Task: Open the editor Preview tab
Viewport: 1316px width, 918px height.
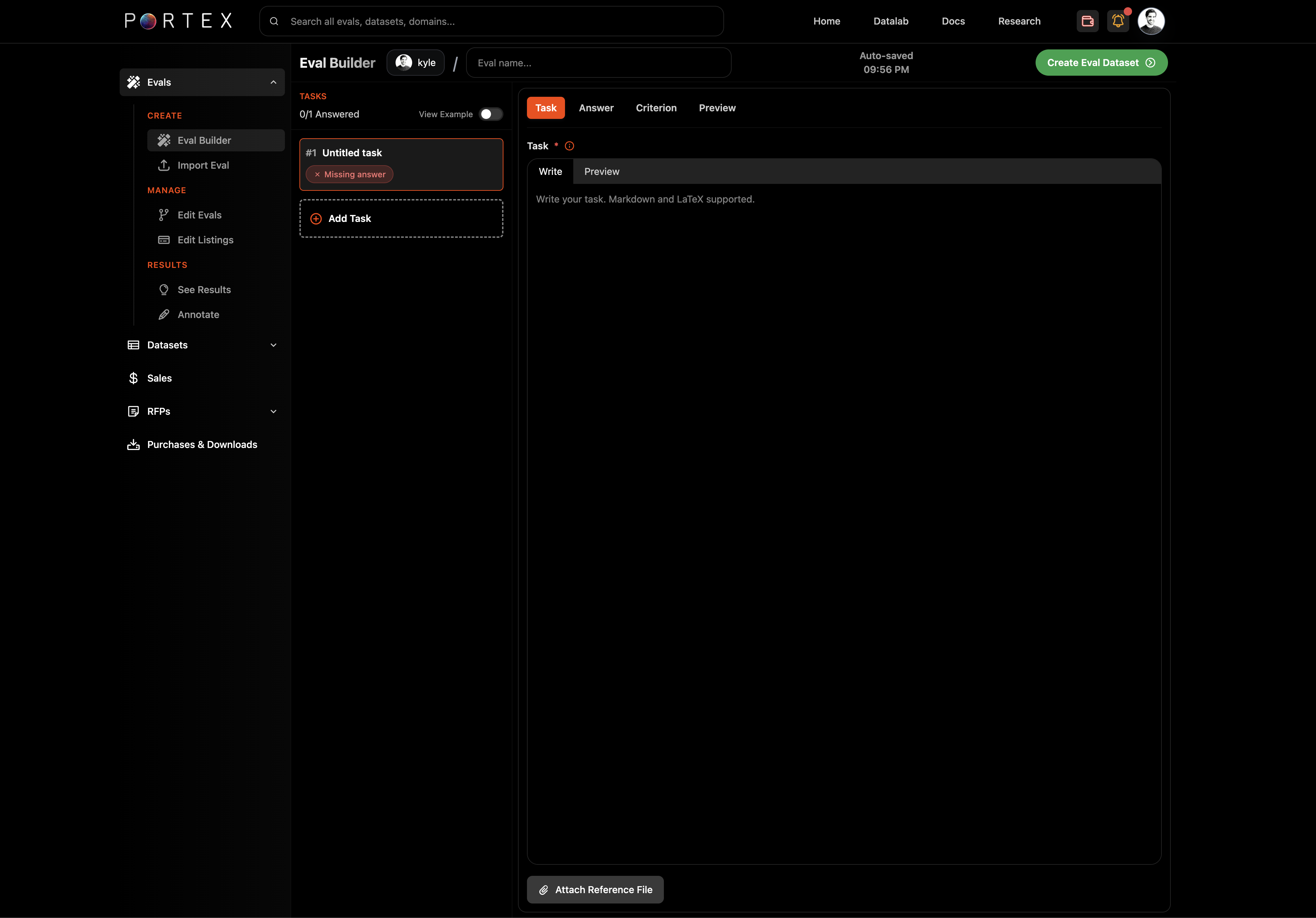Action: (601, 171)
